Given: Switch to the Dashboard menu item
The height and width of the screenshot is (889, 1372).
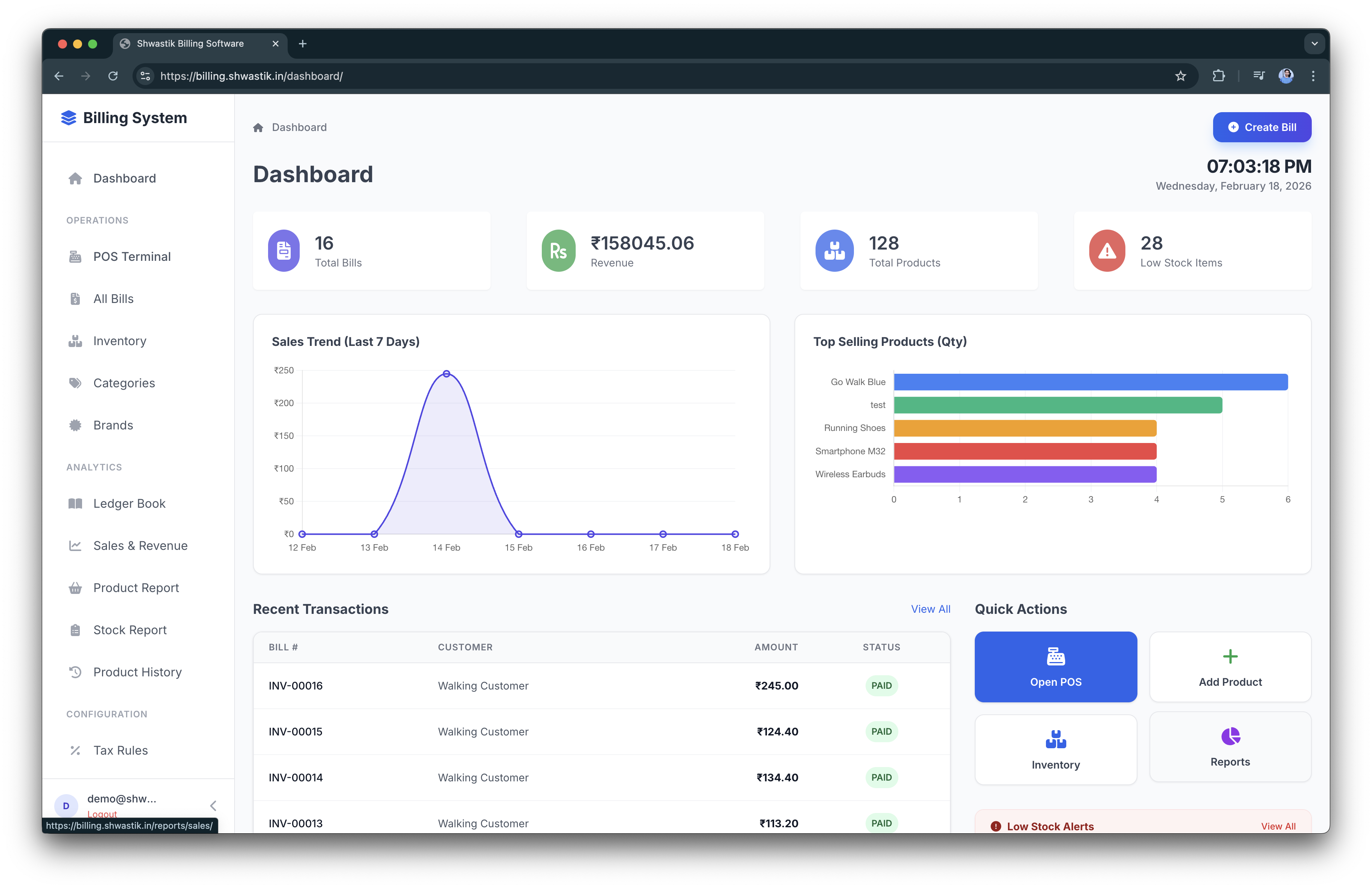Looking at the screenshot, I should click(124, 178).
